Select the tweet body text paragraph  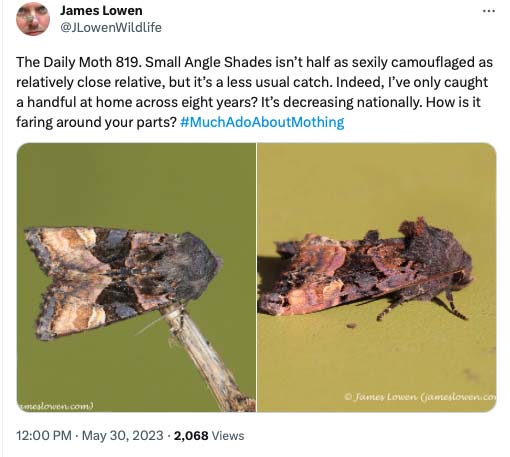254,92
